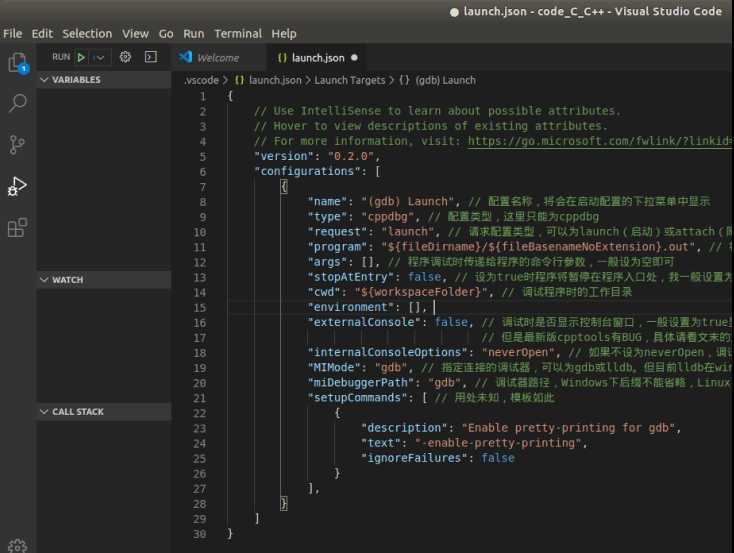Image resolution: width=734 pixels, height=553 pixels.
Task: Open the Terminal menu
Action: click(238, 34)
